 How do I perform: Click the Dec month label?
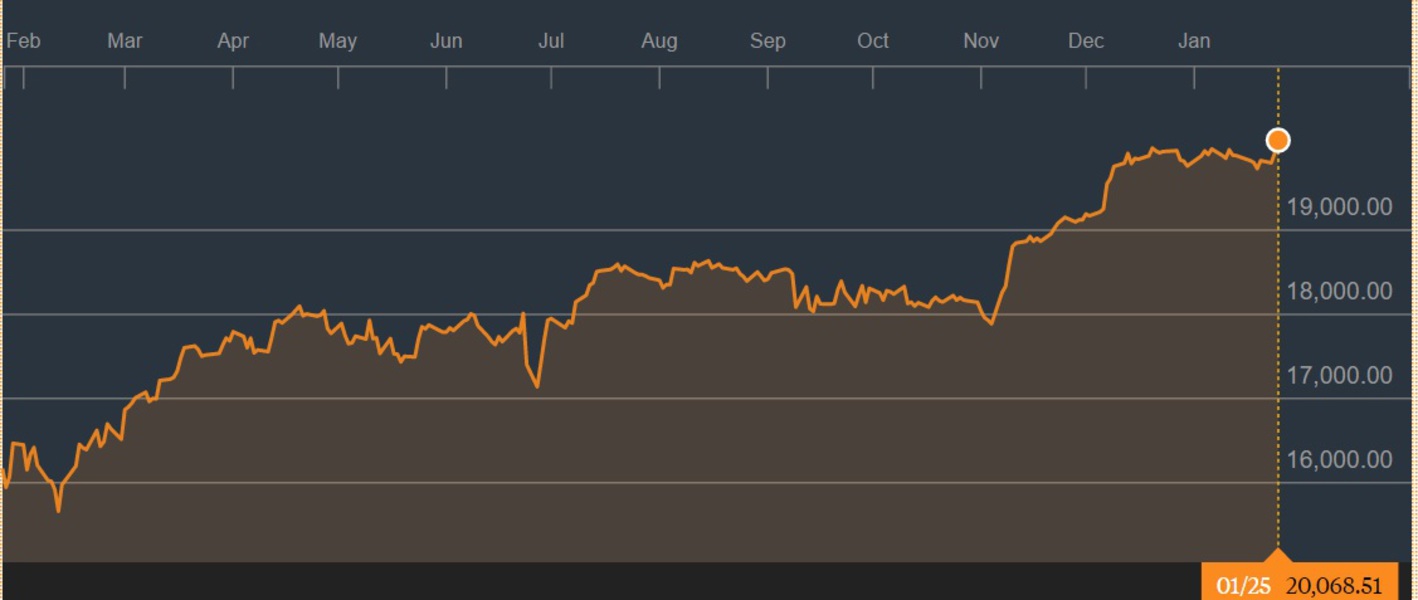[1086, 41]
